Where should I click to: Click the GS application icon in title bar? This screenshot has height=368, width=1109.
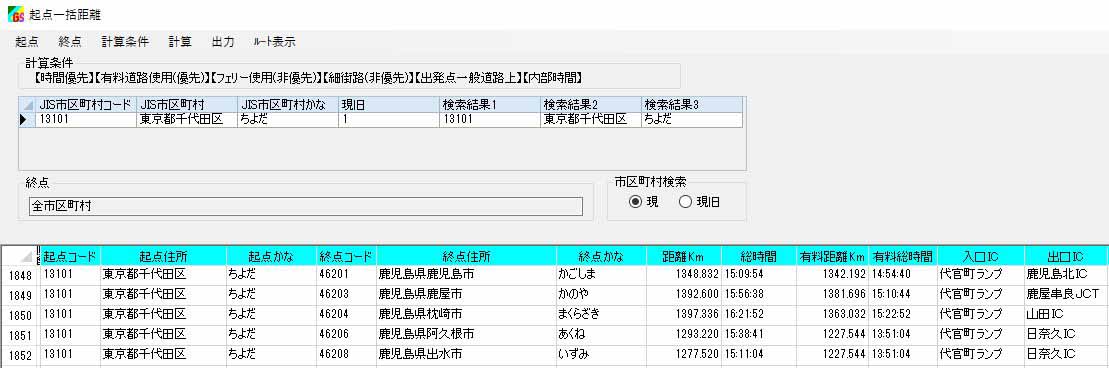pos(15,13)
